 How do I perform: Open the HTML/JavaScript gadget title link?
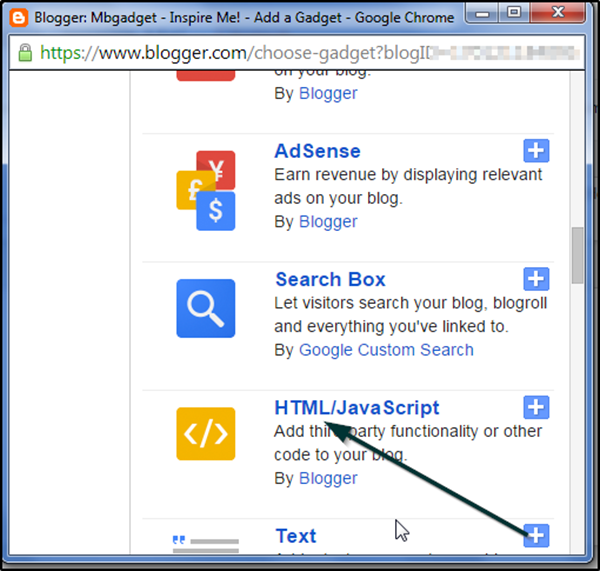[x=357, y=408]
